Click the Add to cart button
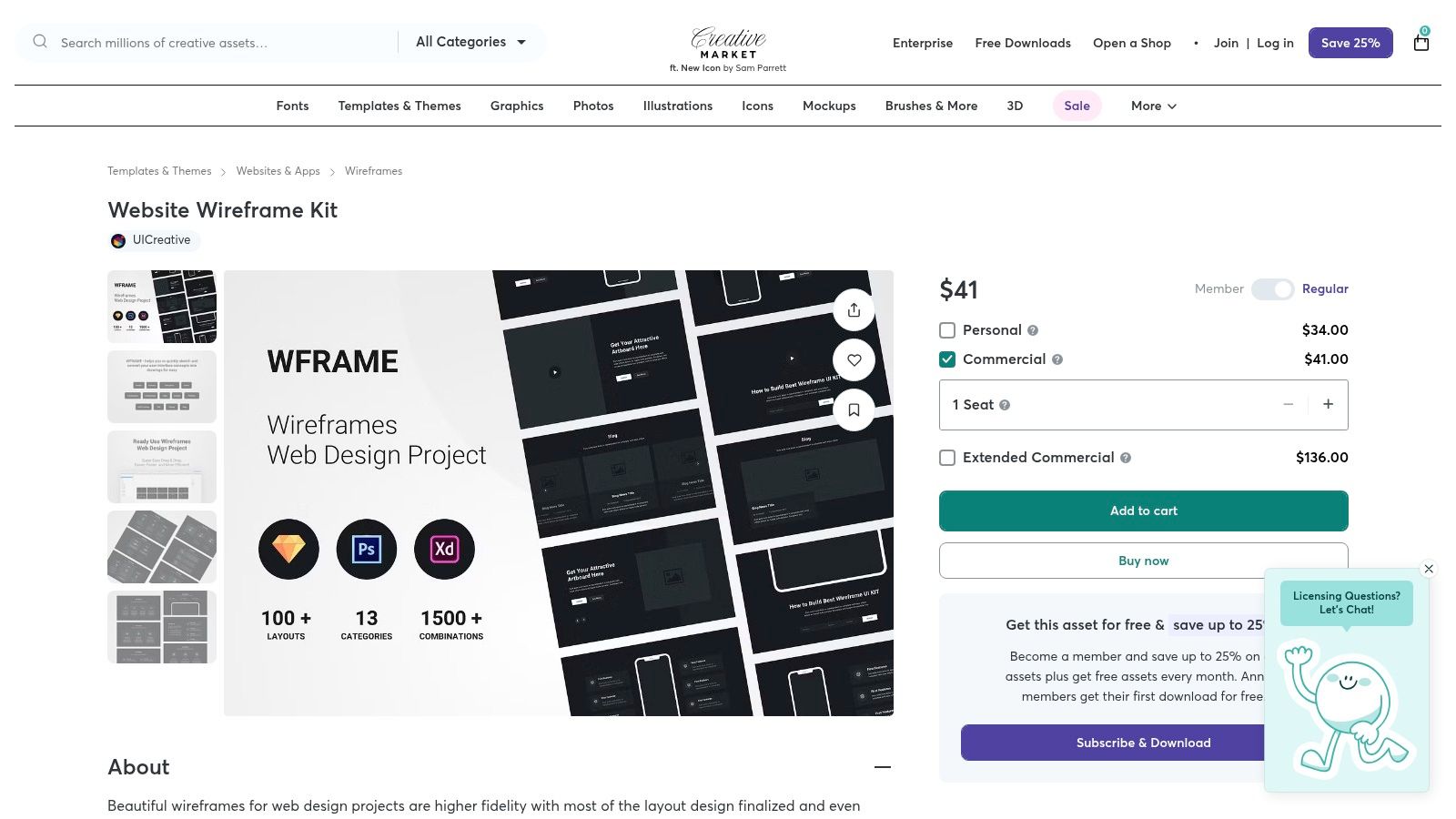The width and height of the screenshot is (1456, 819). click(1143, 511)
